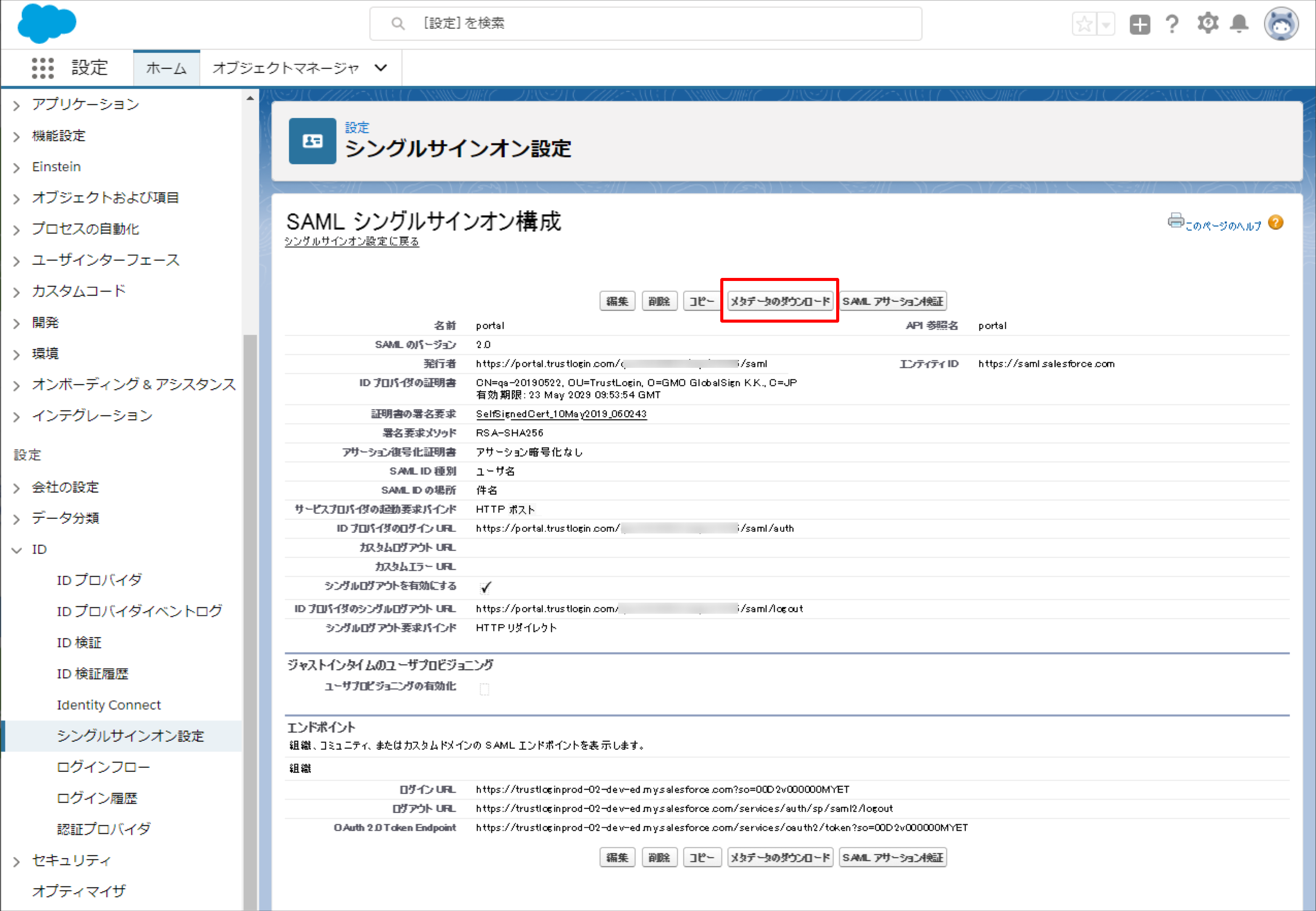Expand the ユーザインターフェース node

(x=17, y=261)
